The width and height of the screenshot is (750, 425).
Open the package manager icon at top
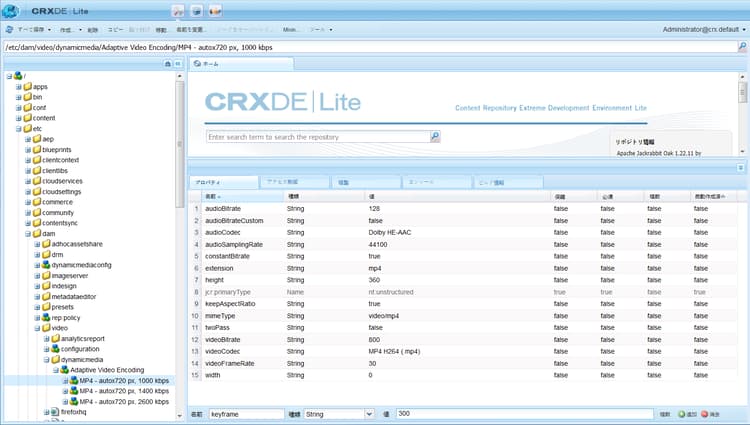pos(197,11)
